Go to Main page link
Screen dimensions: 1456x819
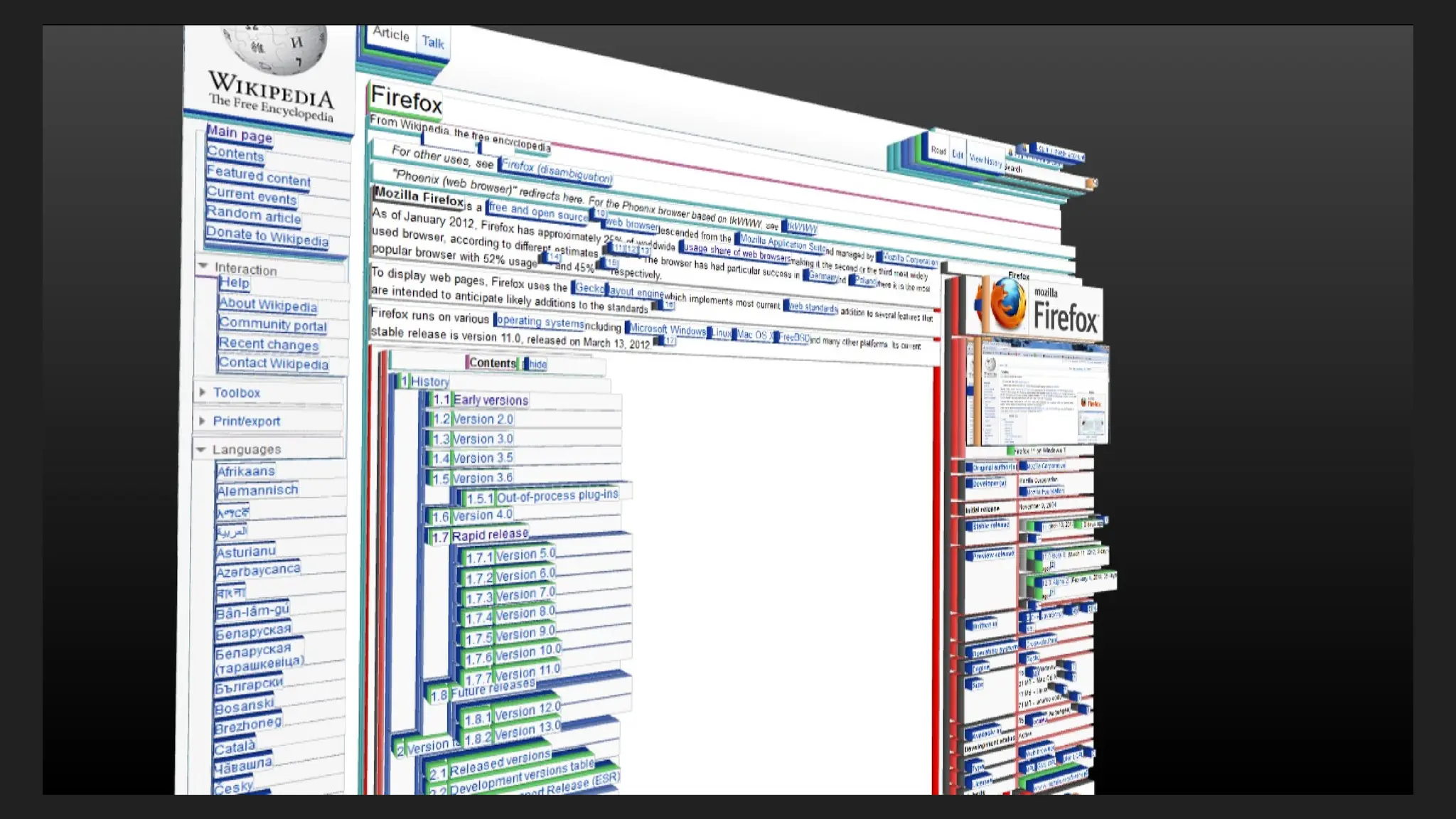(x=240, y=134)
